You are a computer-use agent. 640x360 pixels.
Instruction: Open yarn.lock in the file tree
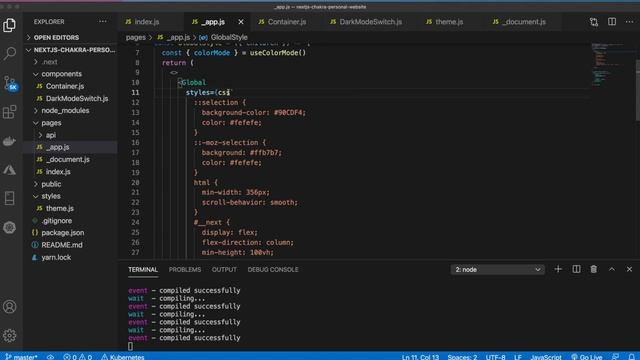pyautogui.click(x=70, y=258)
